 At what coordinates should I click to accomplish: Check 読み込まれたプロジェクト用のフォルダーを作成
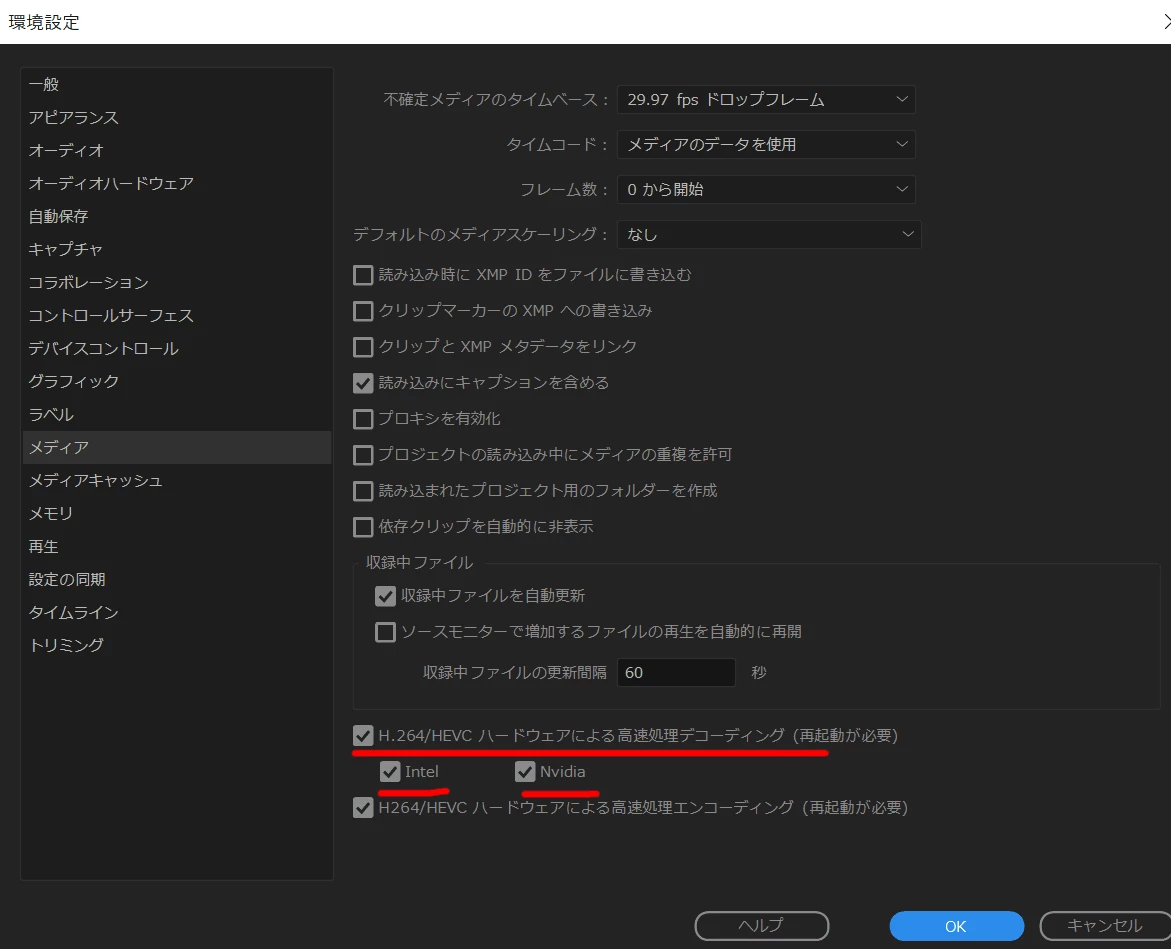click(x=363, y=491)
